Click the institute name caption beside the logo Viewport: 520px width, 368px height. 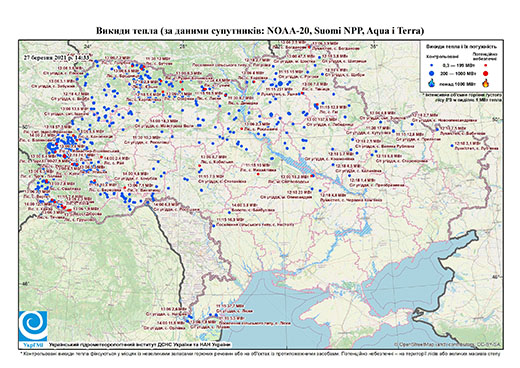coord(140,345)
